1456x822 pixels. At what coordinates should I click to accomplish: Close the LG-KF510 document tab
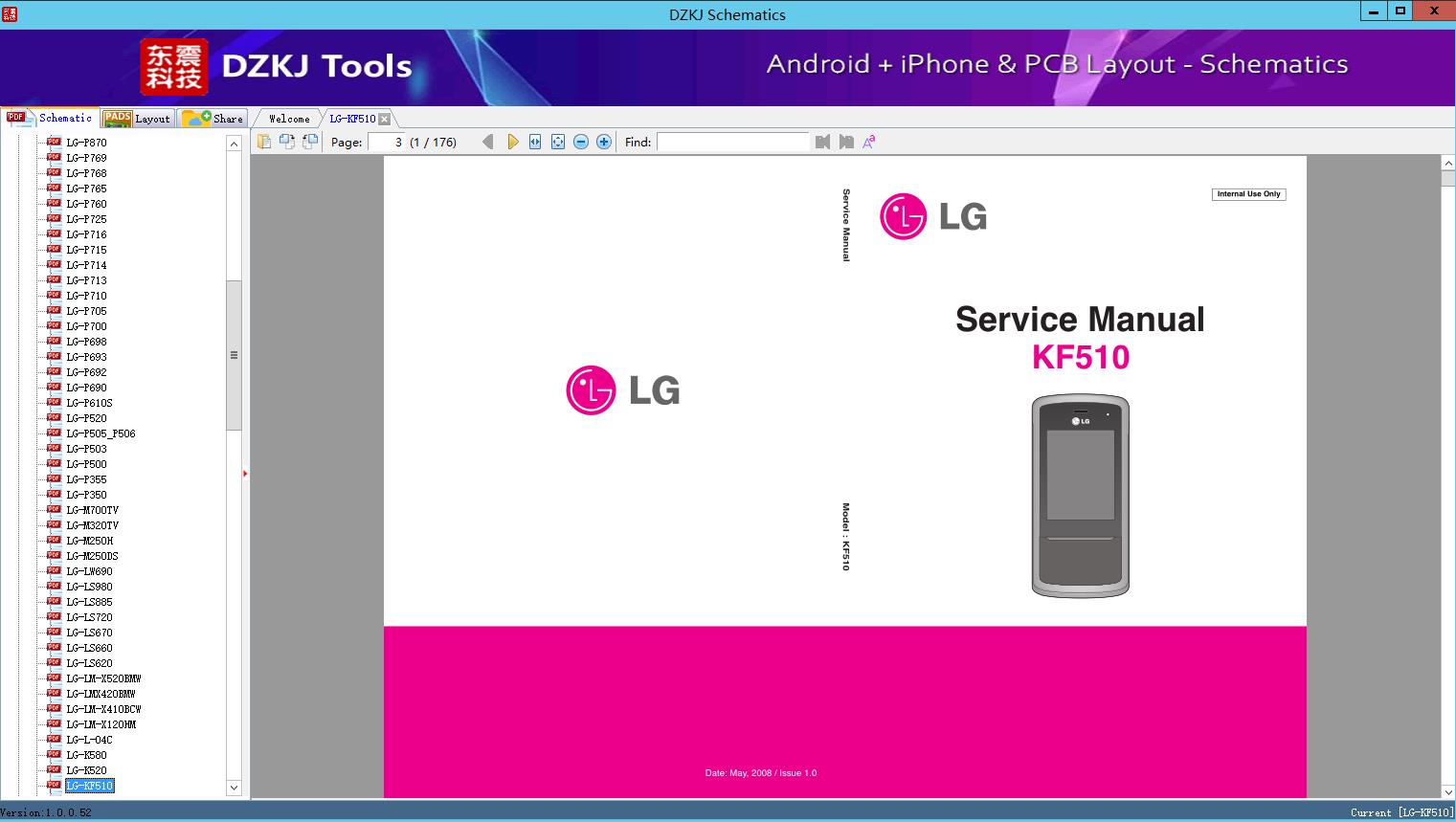coord(385,119)
